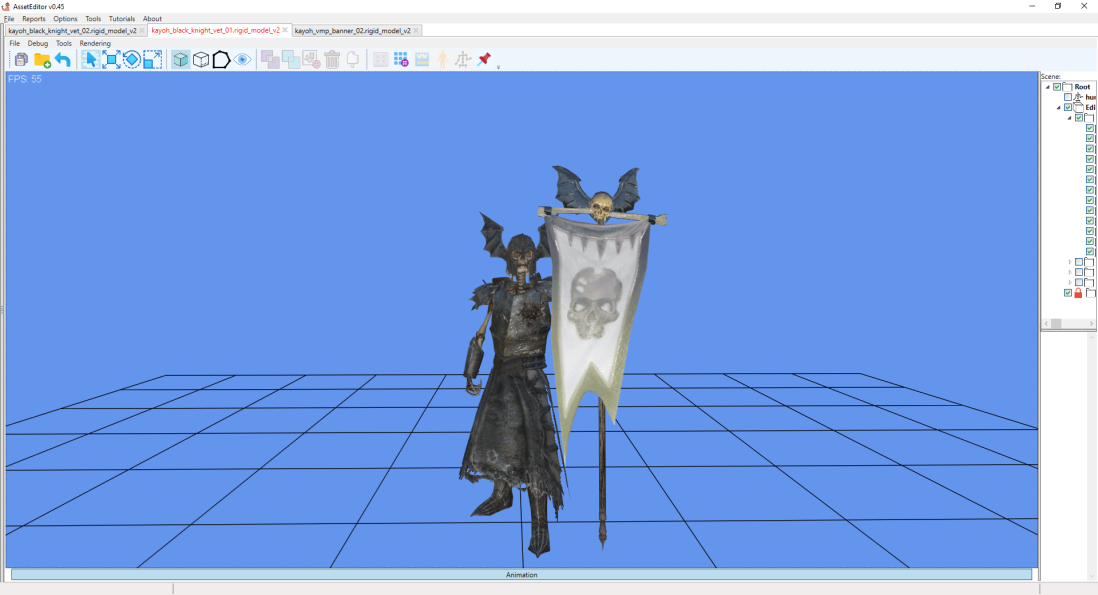This screenshot has width=1098, height=595.
Task: Uncheck the Root node checkbox
Action: [x=1057, y=87]
